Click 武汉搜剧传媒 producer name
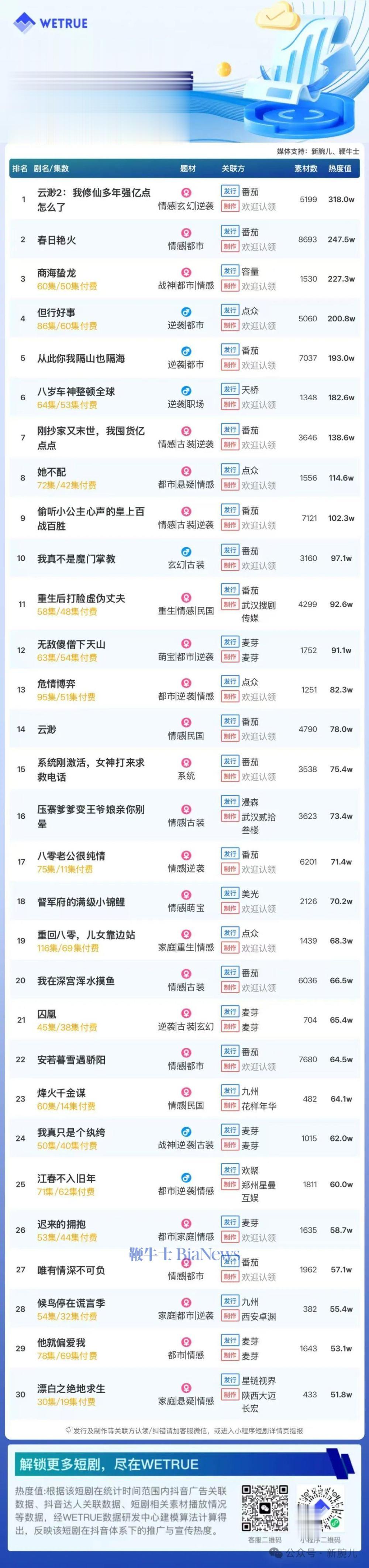The width and height of the screenshot is (369, 1568). click(x=259, y=612)
